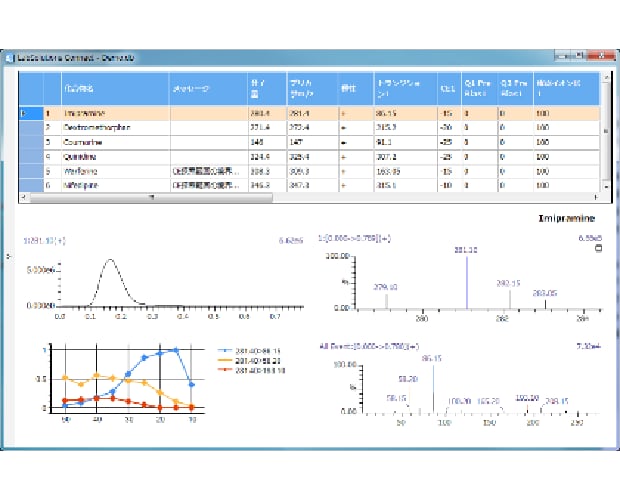This screenshot has height=500, width=620.
Task: Click the red 281.40>193.10 legend entry
Action: coord(251,370)
